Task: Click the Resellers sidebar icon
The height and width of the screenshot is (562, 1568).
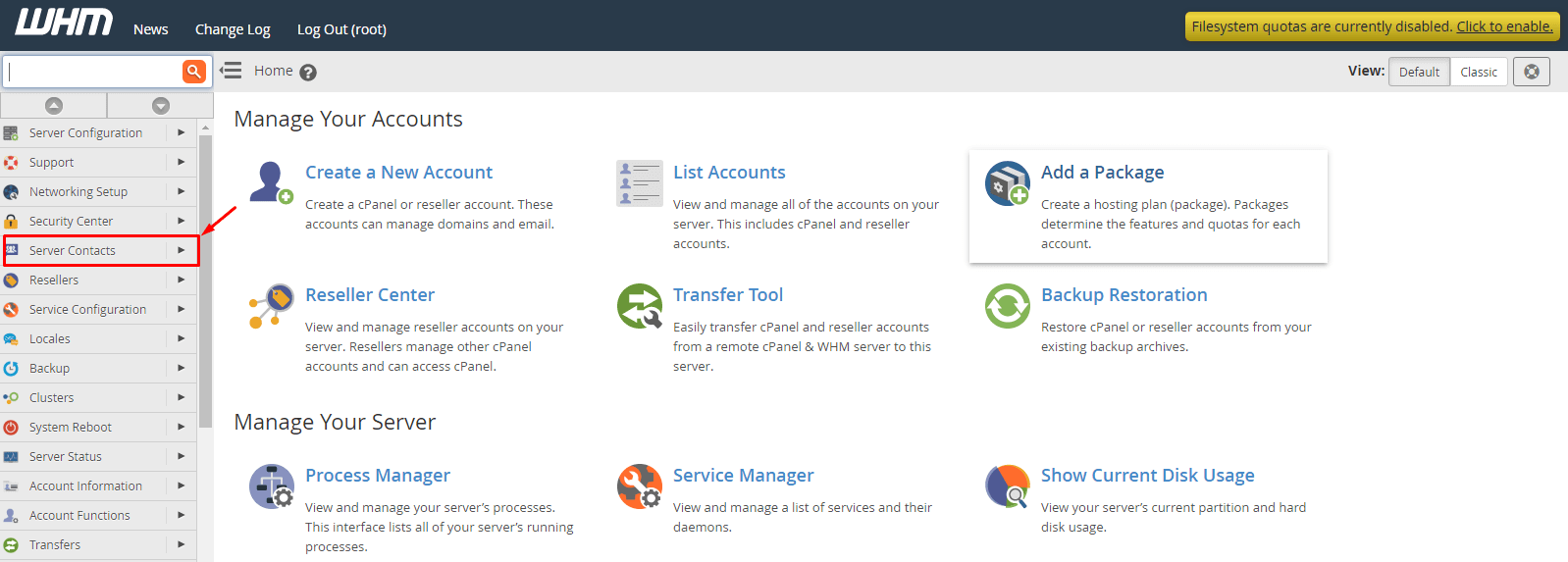Action: coord(11,280)
